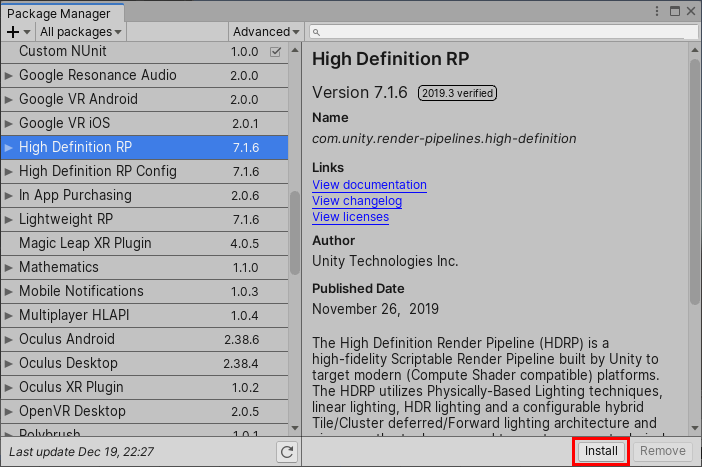Image resolution: width=702 pixels, height=467 pixels.
Task: Expand Mathematics package versions
Action: [9, 268]
